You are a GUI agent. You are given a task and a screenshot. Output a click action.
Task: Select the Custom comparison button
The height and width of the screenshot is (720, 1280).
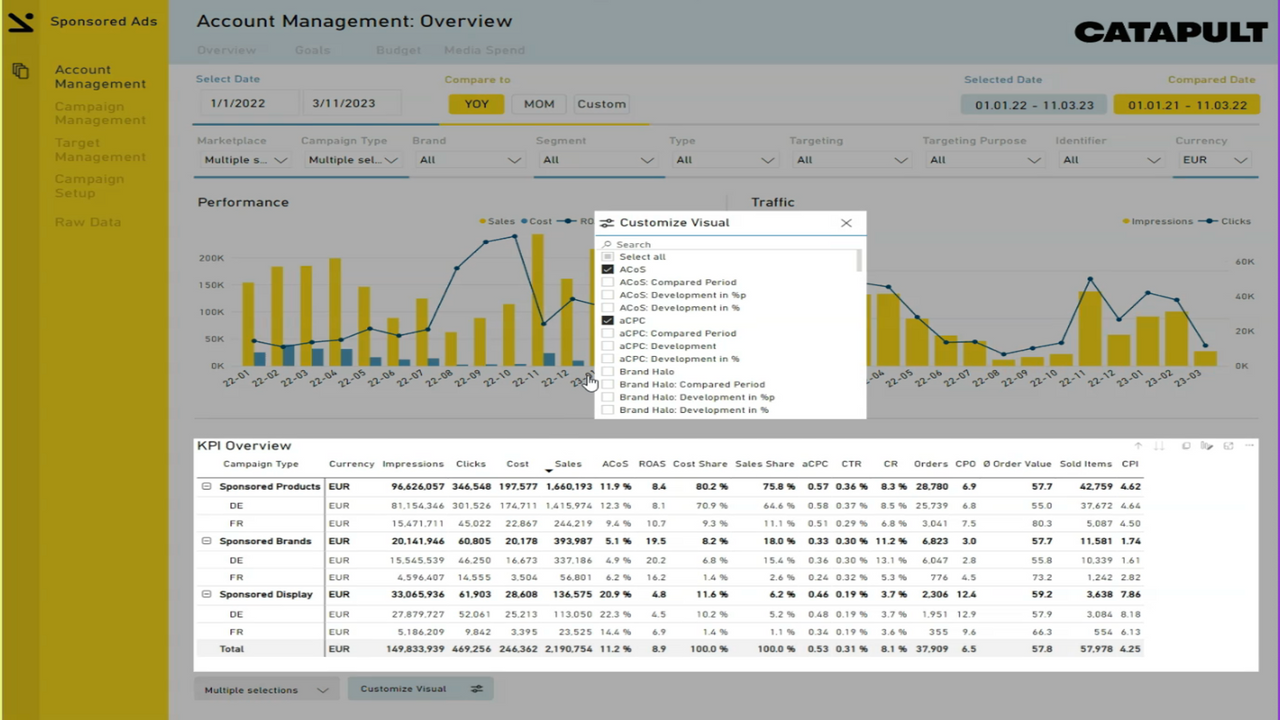tap(601, 104)
